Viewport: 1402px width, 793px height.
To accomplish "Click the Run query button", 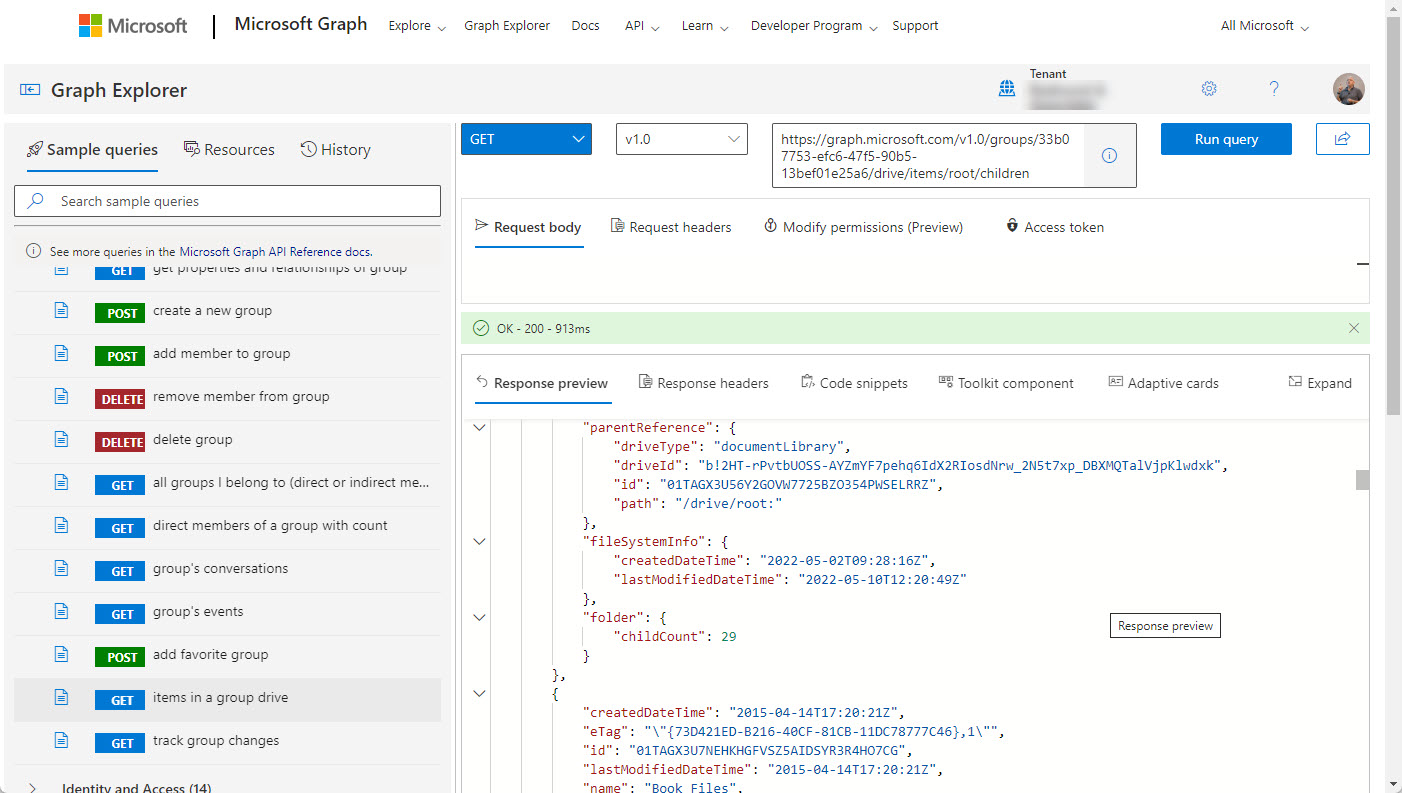I will coord(1226,139).
